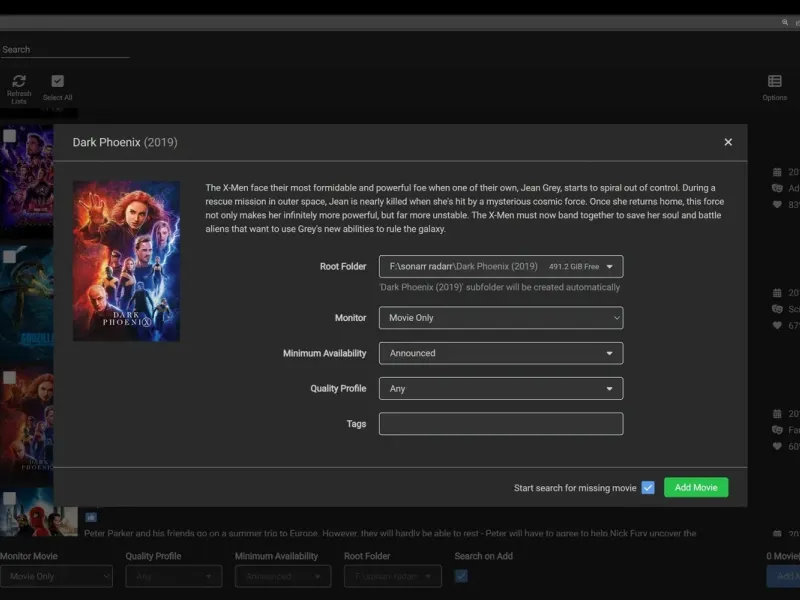Open the Options table icon
The image size is (800, 600).
pyautogui.click(x=774, y=81)
